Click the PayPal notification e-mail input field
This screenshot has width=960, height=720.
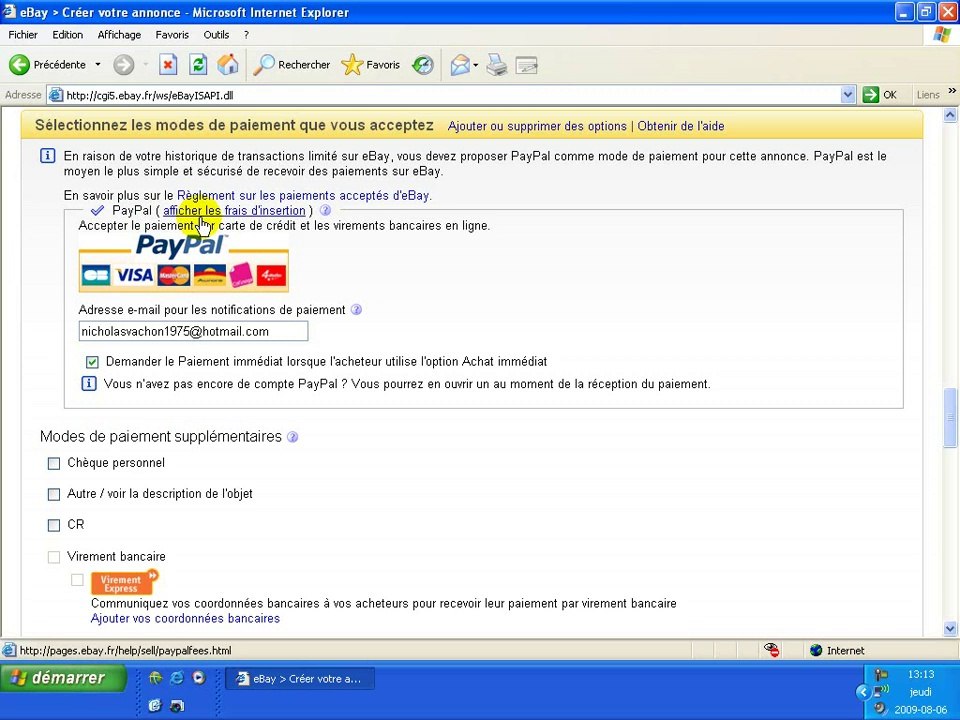point(193,332)
